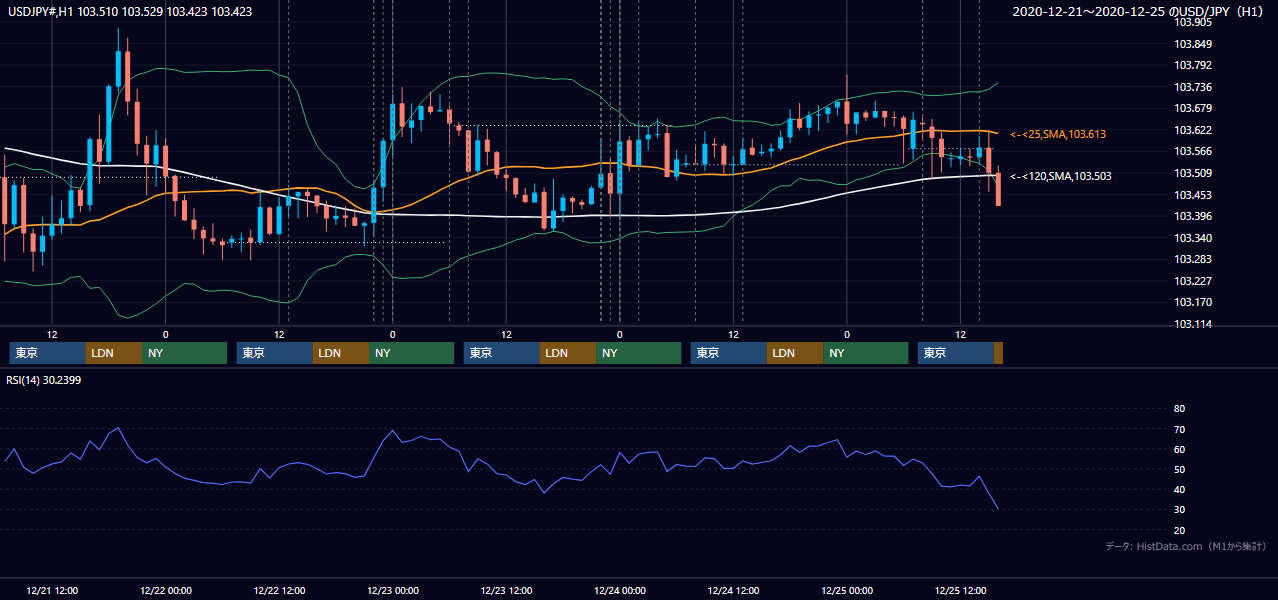
Task: Click RSI scale value 30
Action: (1179, 509)
